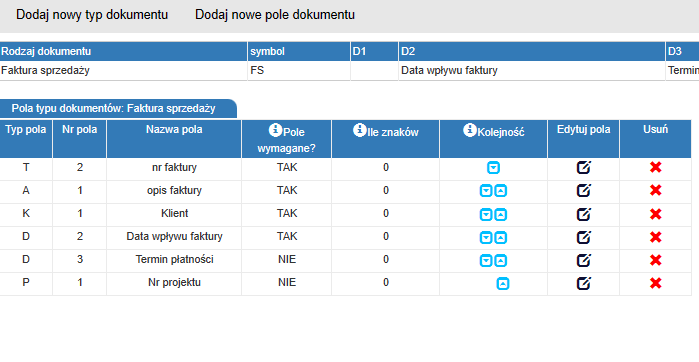Show info for Kolejność column
This screenshot has height=362, width=699.
point(470,130)
